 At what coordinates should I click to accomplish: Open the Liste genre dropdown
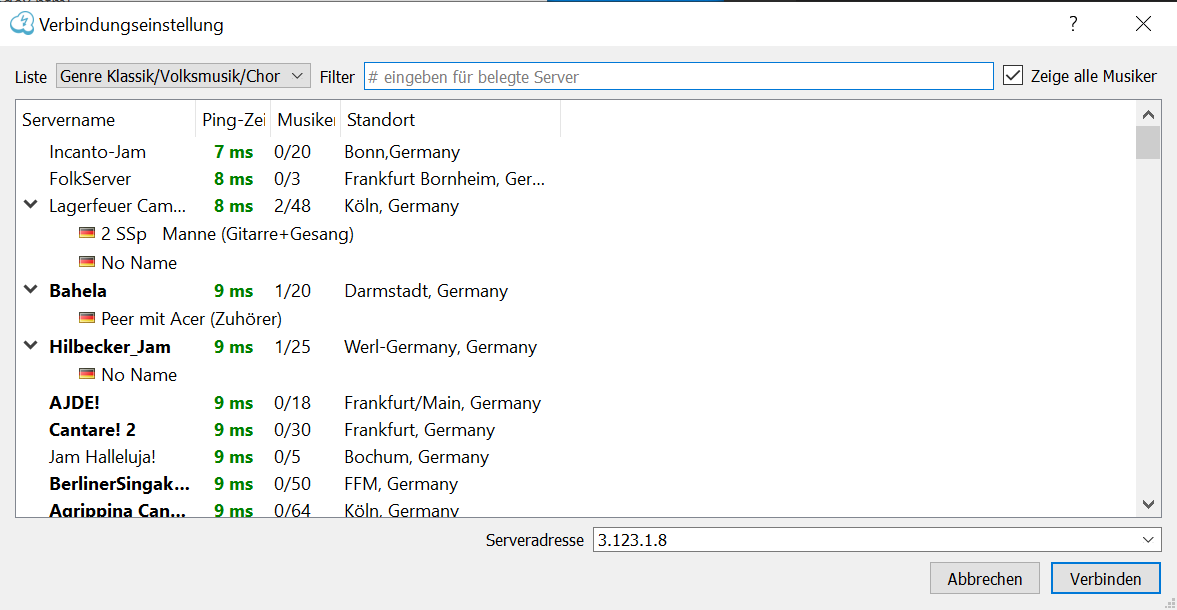[x=183, y=76]
